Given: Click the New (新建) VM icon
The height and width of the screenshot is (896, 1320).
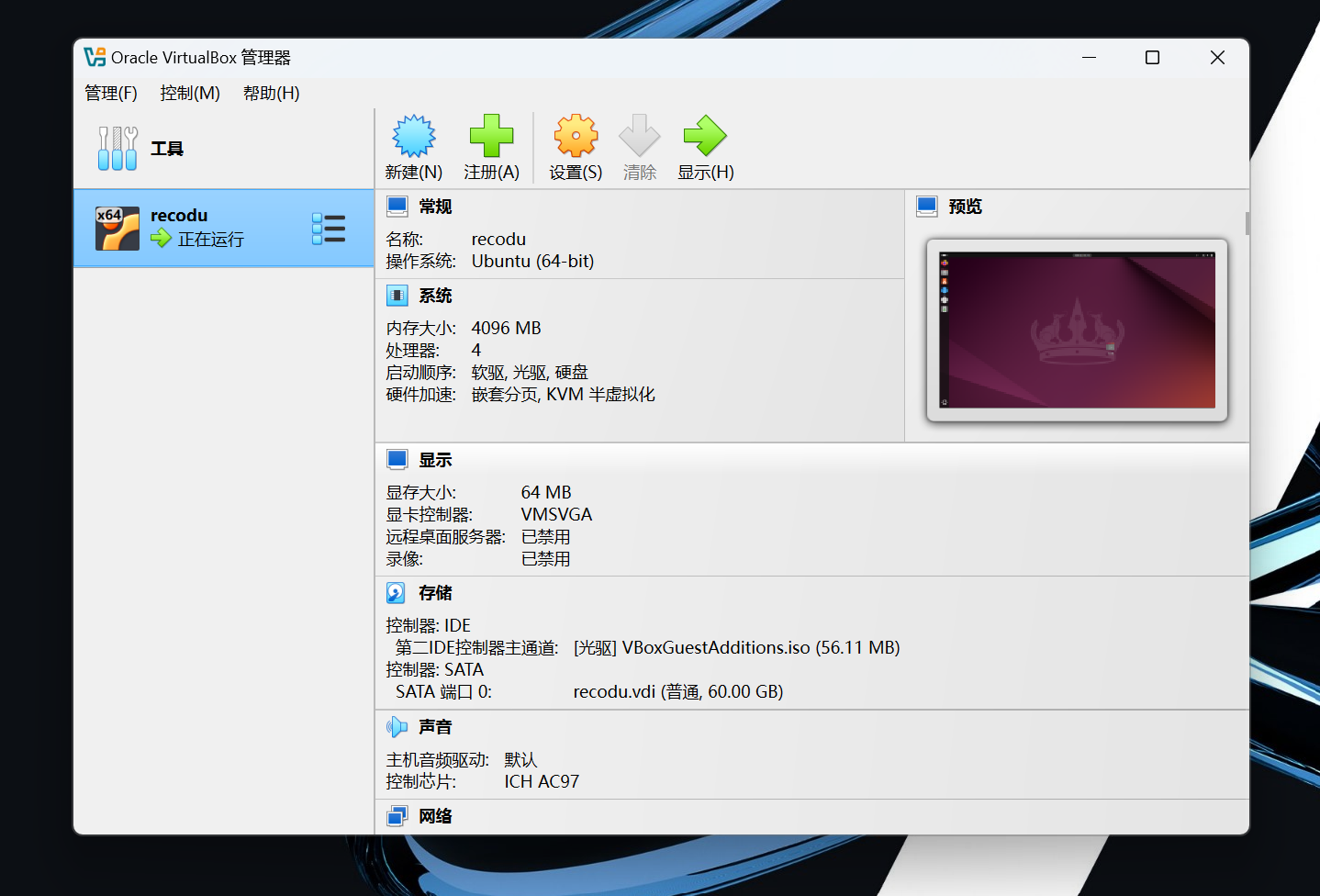Looking at the screenshot, I should [414, 136].
